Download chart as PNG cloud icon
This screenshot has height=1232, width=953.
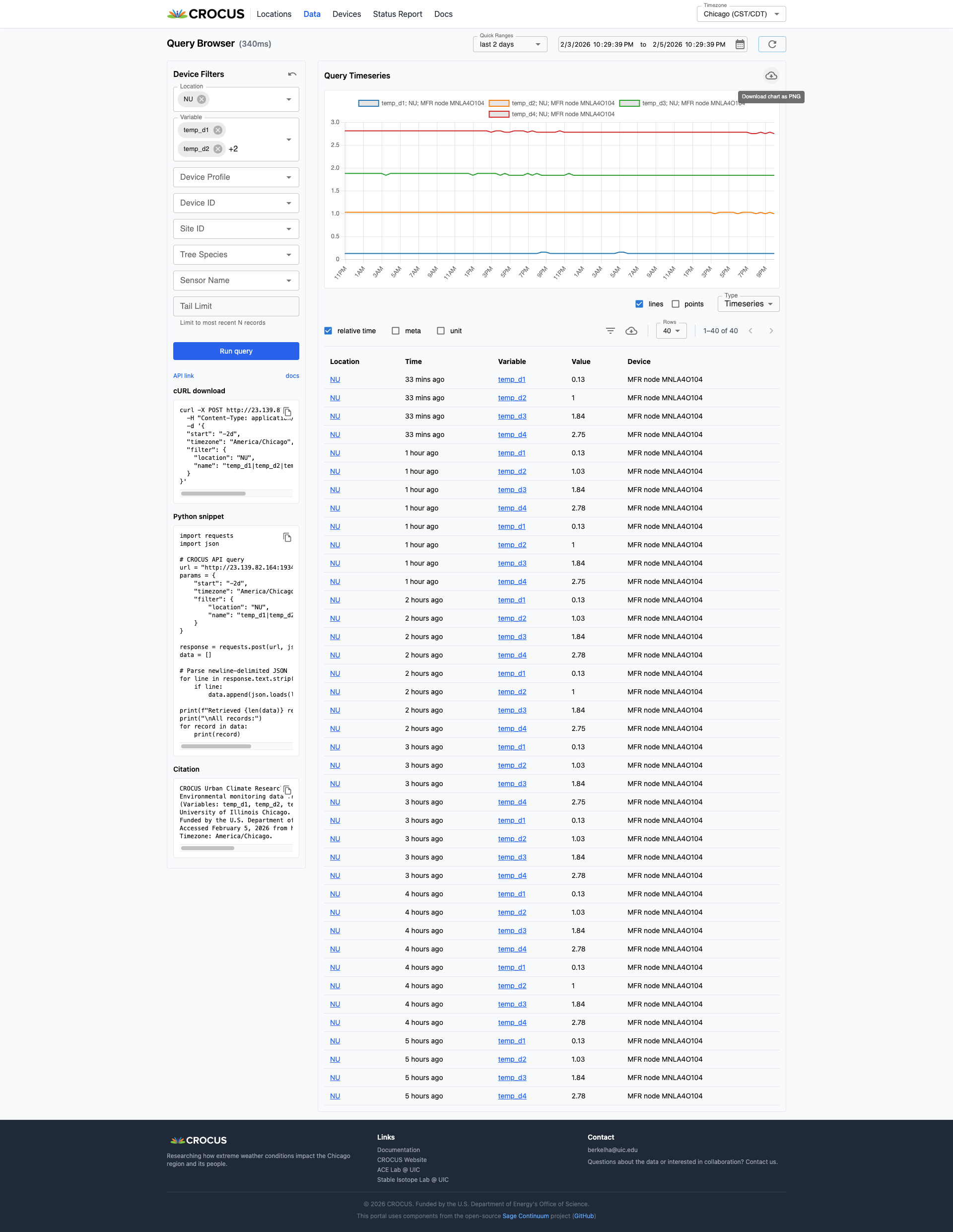pyautogui.click(x=770, y=75)
